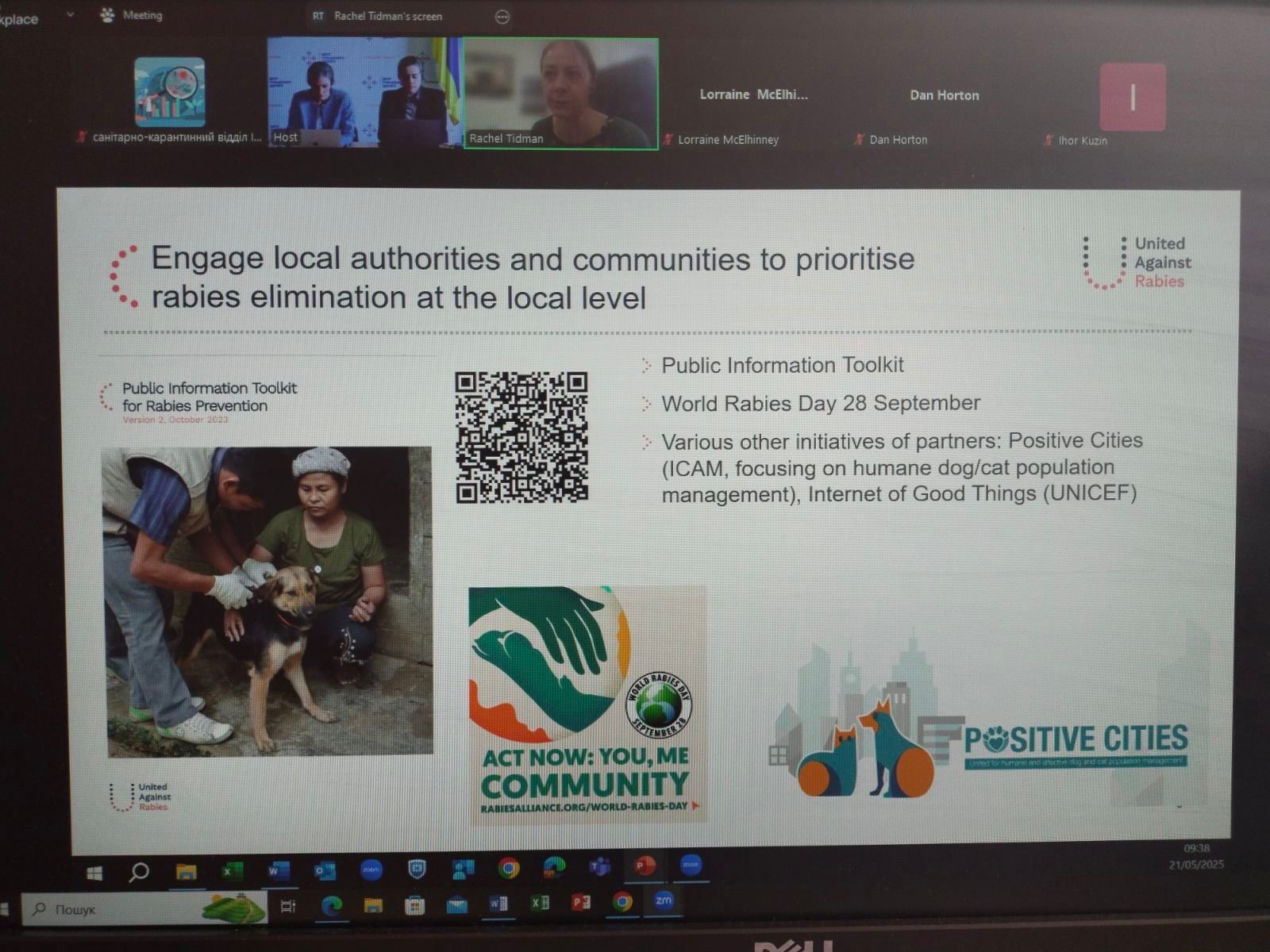Open the Meeting tab at top
This screenshot has width=1270, height=952.
pyautogui.click(x=133, y=15)
